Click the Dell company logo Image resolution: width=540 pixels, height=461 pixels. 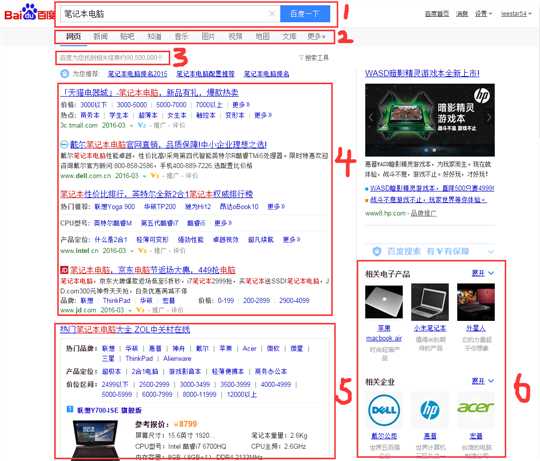tap(384, 410)
